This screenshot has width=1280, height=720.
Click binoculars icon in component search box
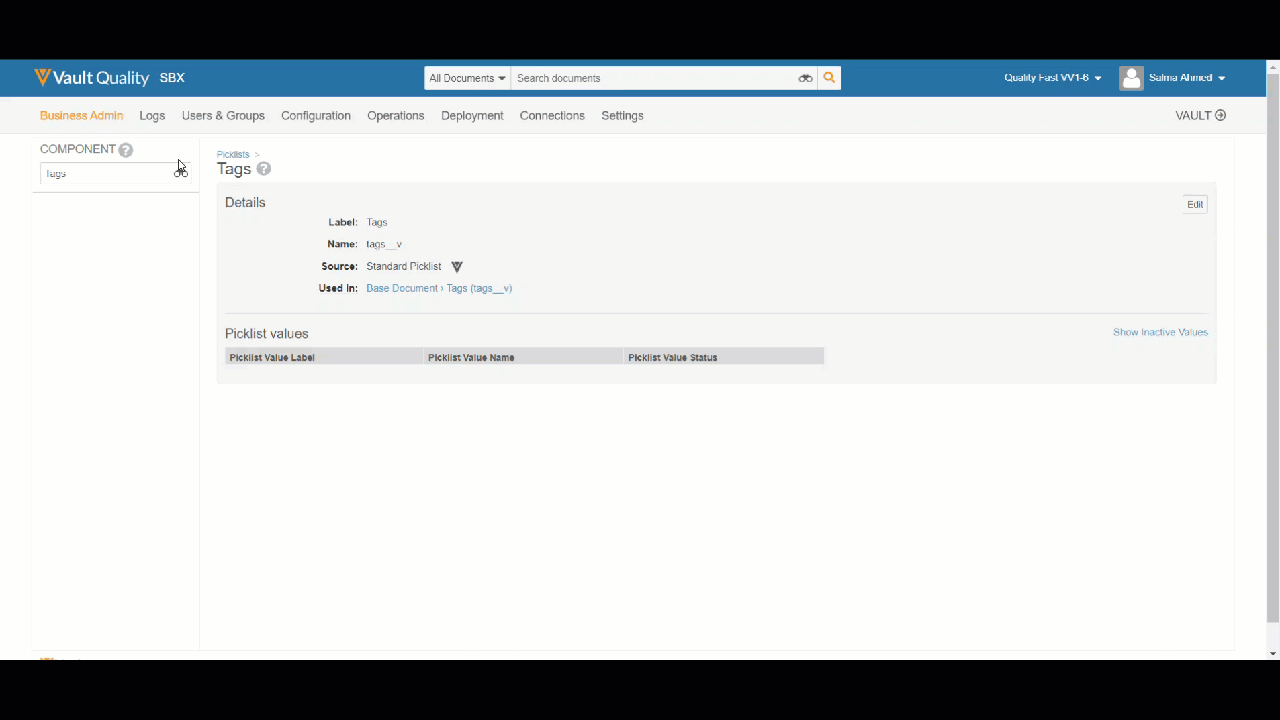(x=180, y=173)
